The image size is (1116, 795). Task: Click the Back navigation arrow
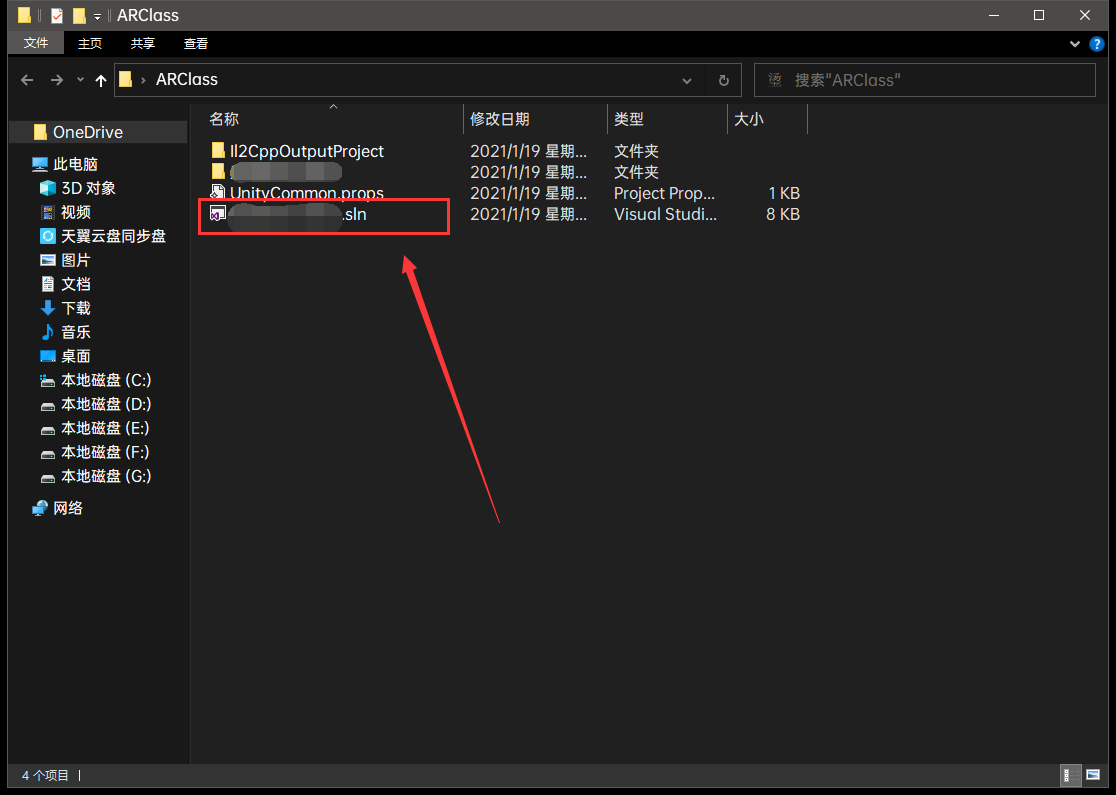coord(26,80)
